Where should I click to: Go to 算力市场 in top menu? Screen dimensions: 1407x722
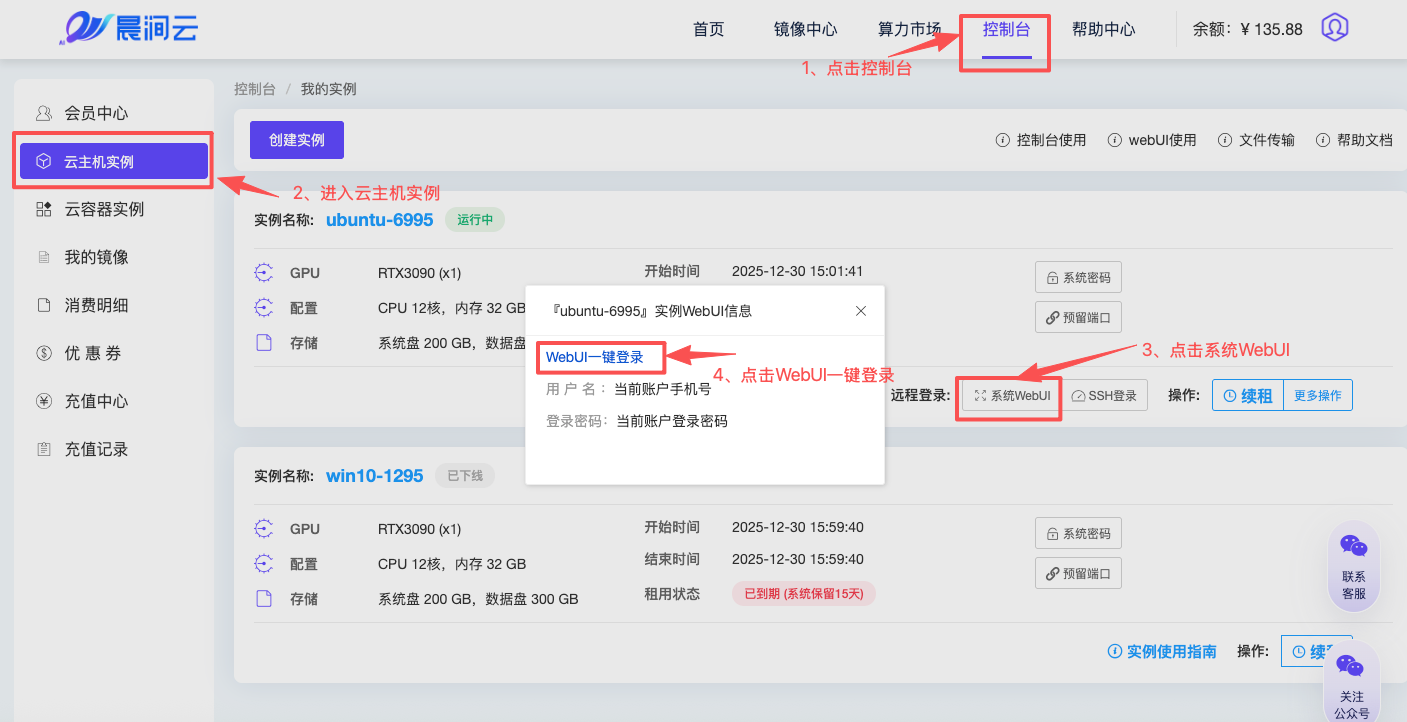pos(909,30)
